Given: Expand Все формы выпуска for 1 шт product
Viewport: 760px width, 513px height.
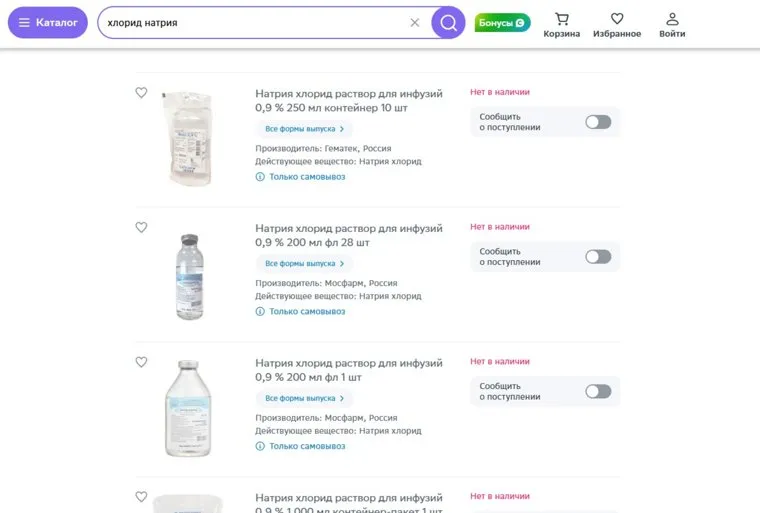Looking at the screenshot, I should click(304, 398).
